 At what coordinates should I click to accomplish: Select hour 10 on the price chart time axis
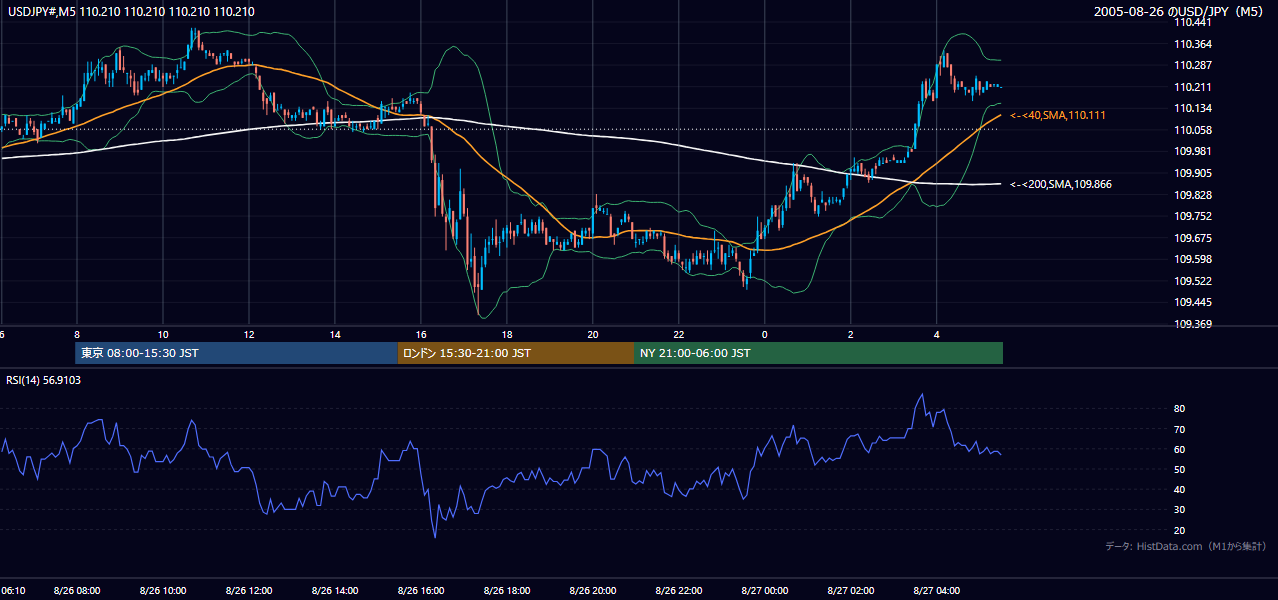162,334
